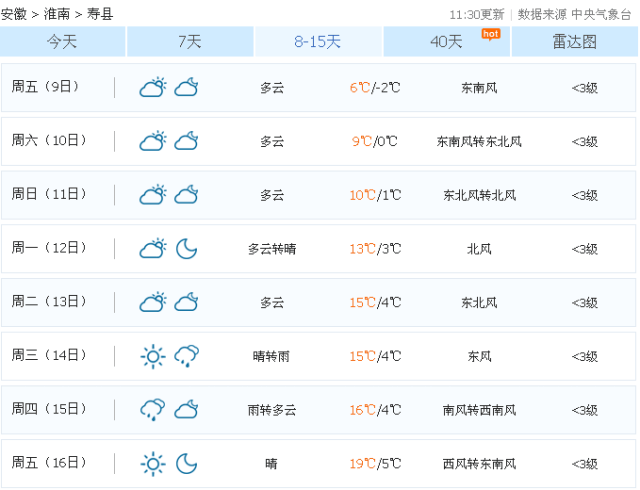Viewport: 640px width, 490px height.
Task: Click temperature 13℃/3℃
Action: 375,249
